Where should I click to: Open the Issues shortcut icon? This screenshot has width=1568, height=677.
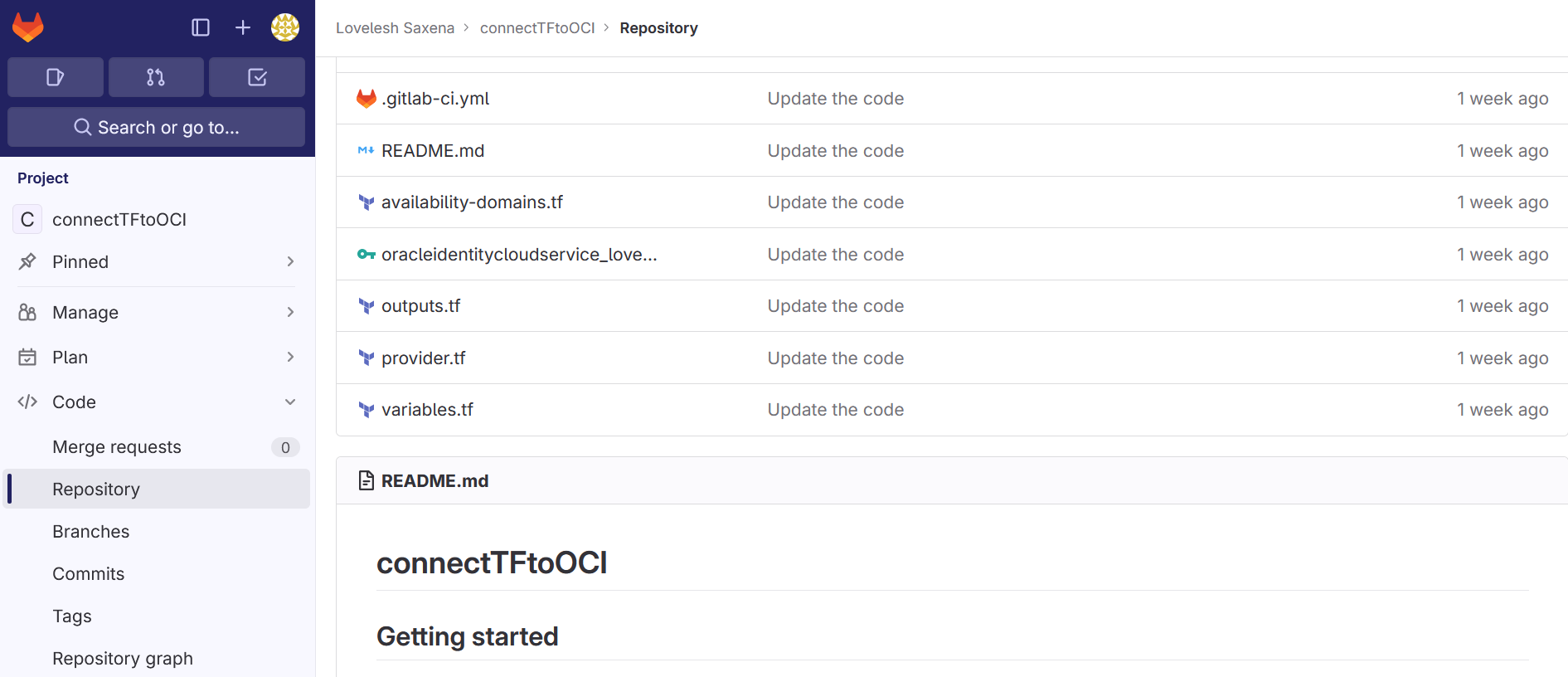56,77
